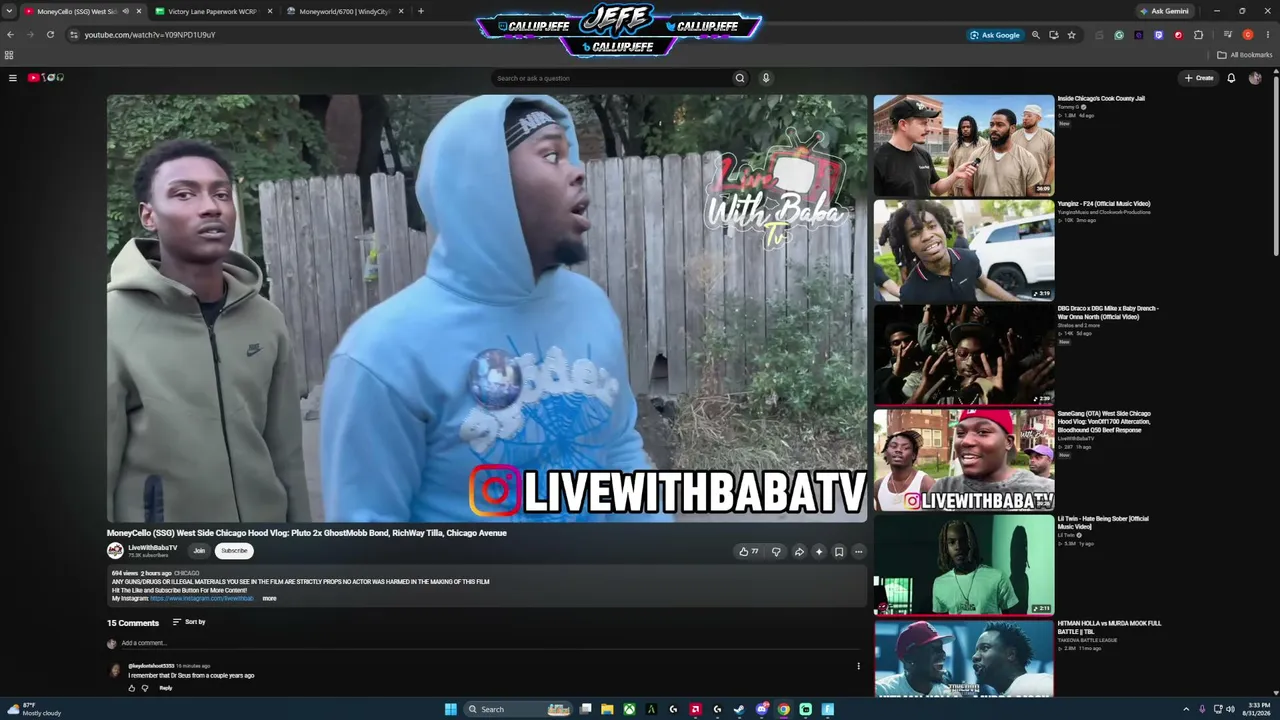Like the MoneyCello video
Screen dimensions: 1280x720
(x=748, y=551)
